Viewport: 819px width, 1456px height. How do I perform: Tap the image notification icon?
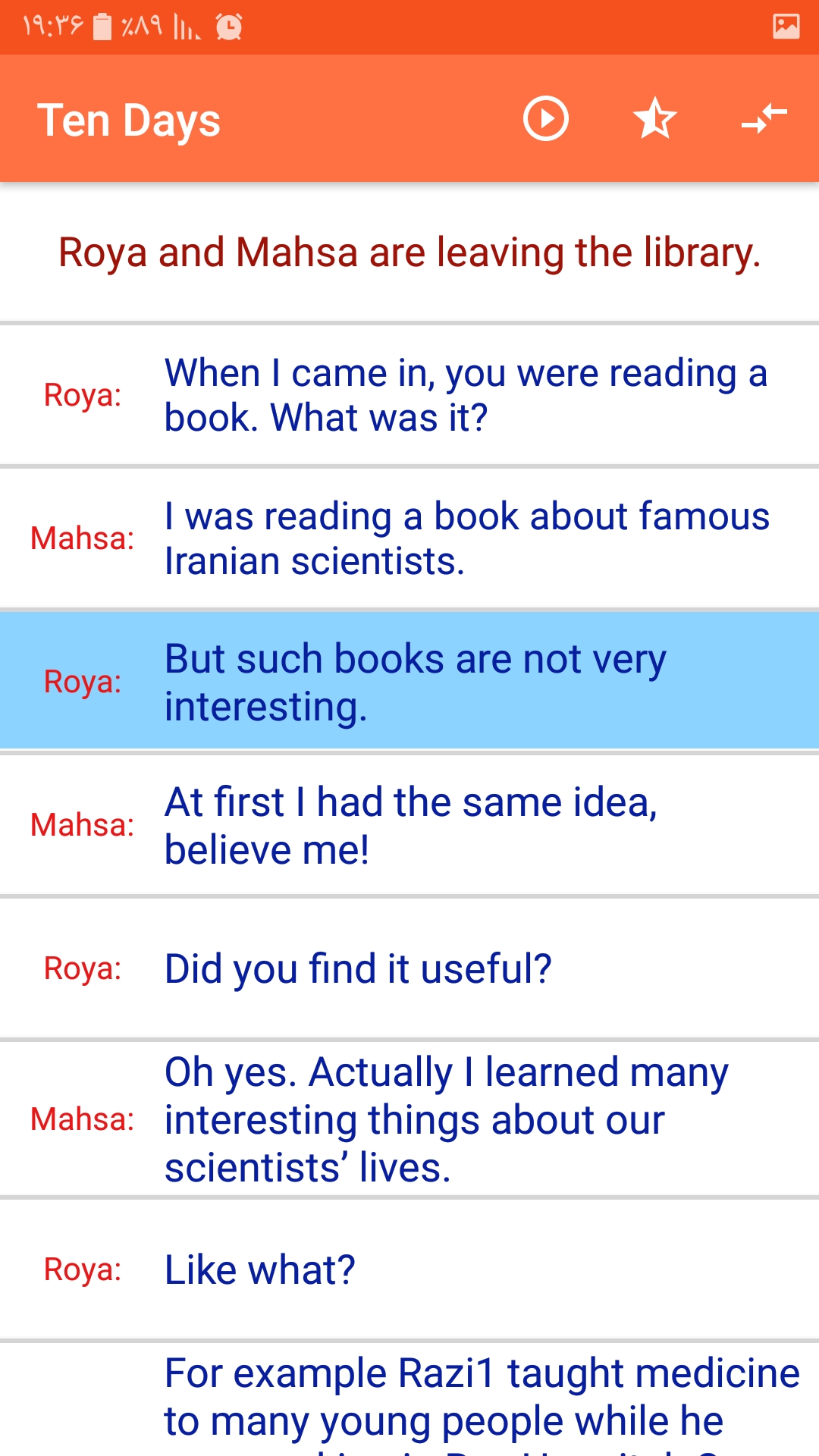[x=786, y=27]
